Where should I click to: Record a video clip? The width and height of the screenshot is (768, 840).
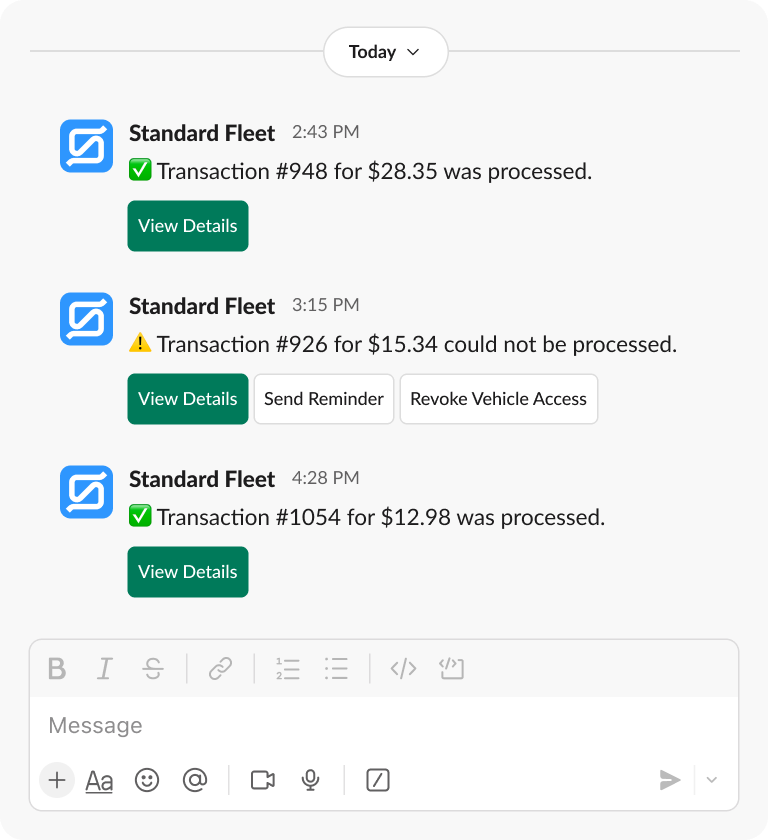pyautogui.click(x=262, y=780)
